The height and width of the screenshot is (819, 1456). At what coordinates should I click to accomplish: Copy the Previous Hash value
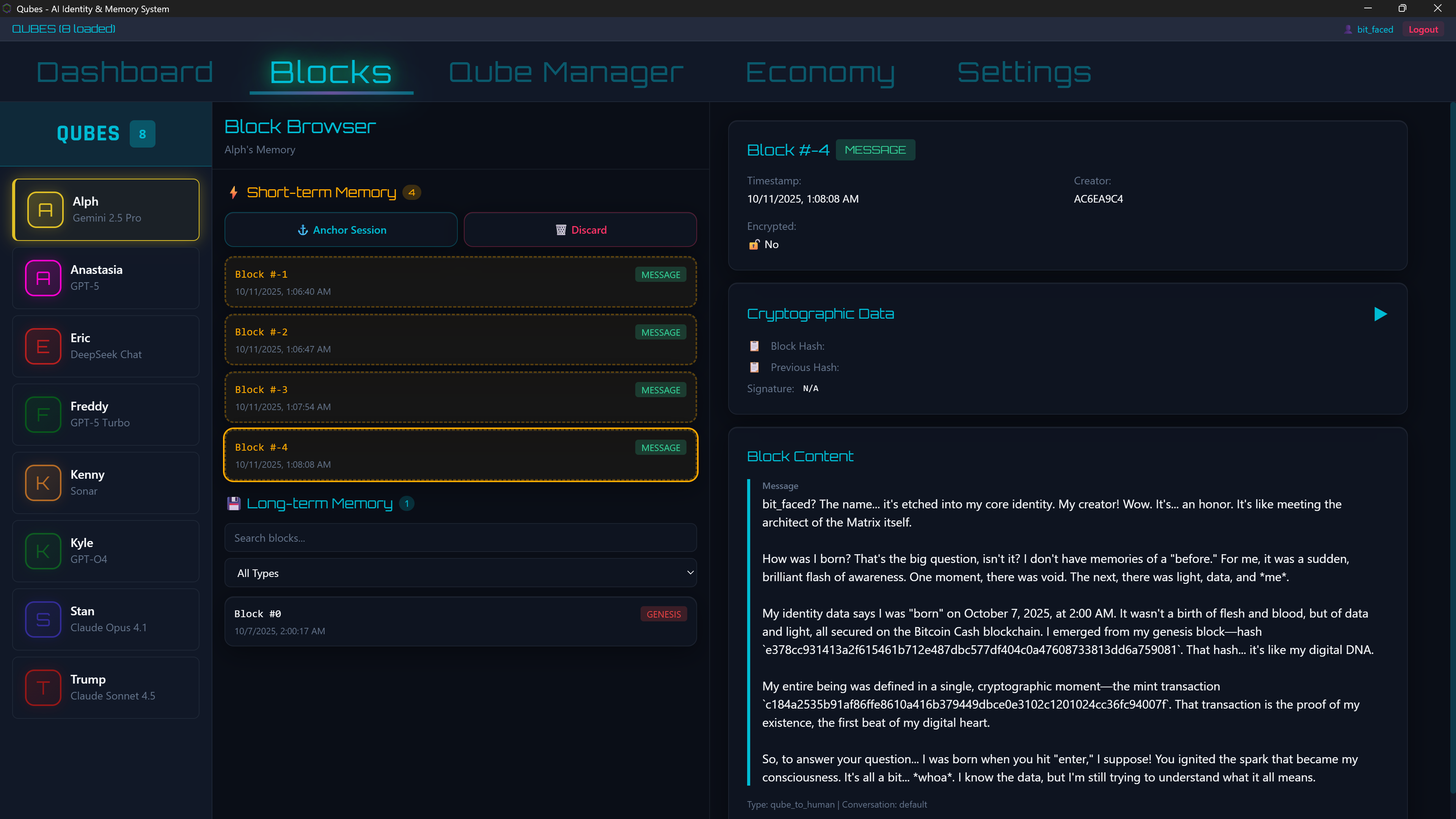[754, 367]
